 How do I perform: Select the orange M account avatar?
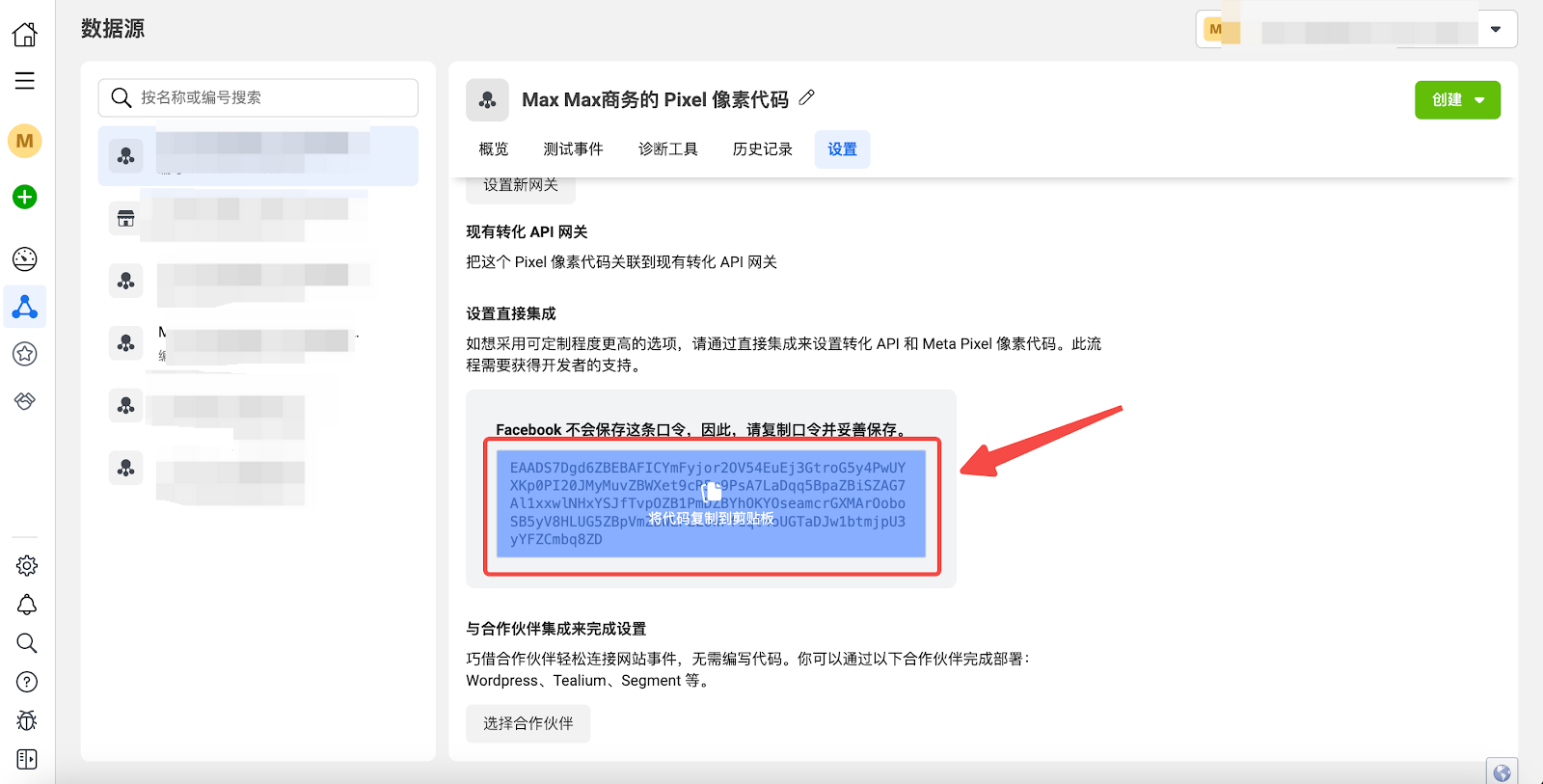(x=25, y=141)
